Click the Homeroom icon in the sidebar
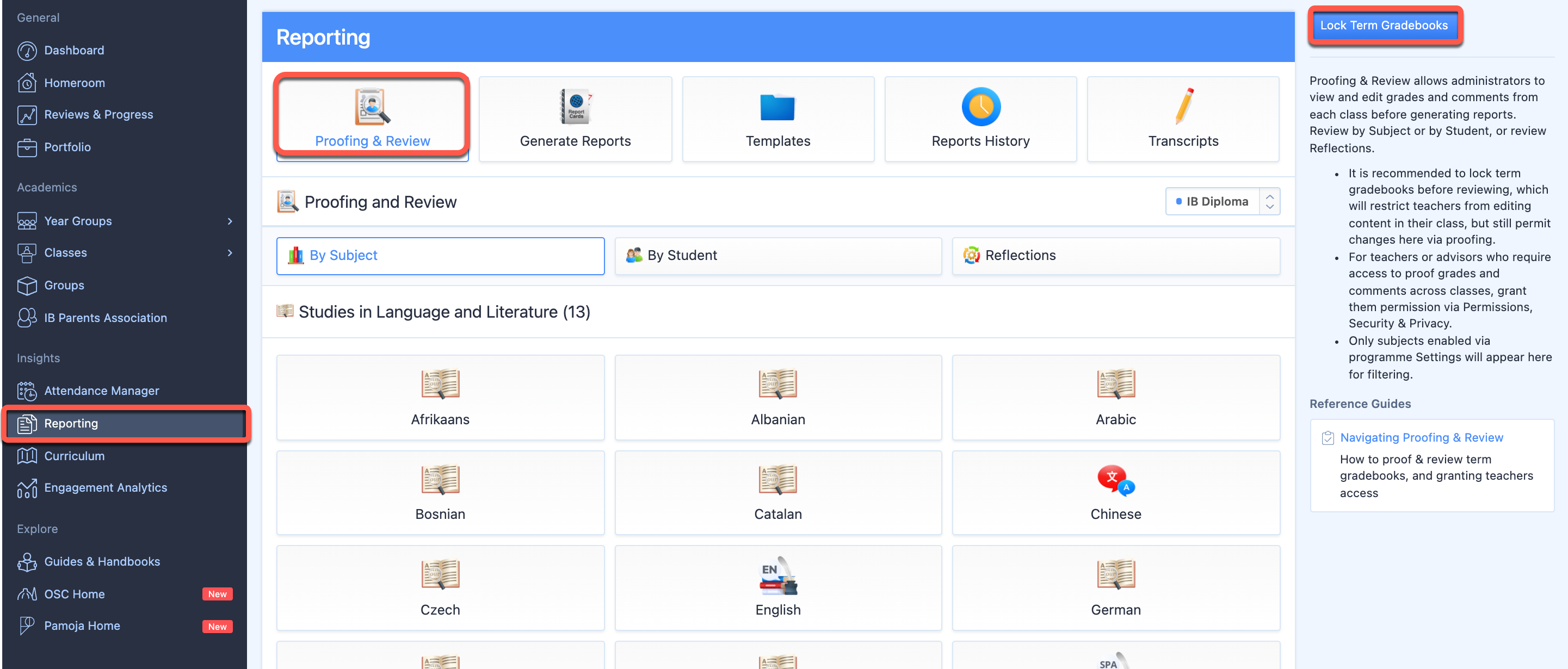 27,82
